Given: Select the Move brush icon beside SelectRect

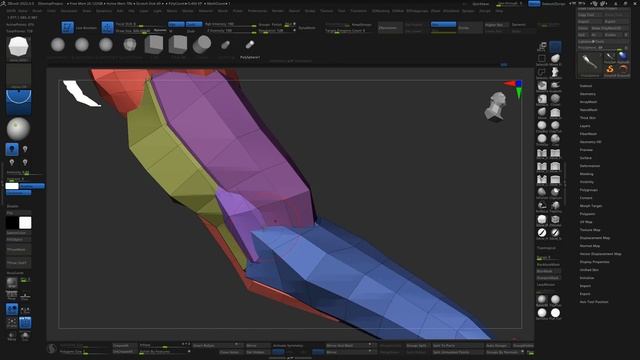Looking at the screenshot, I should pos(555,60).
